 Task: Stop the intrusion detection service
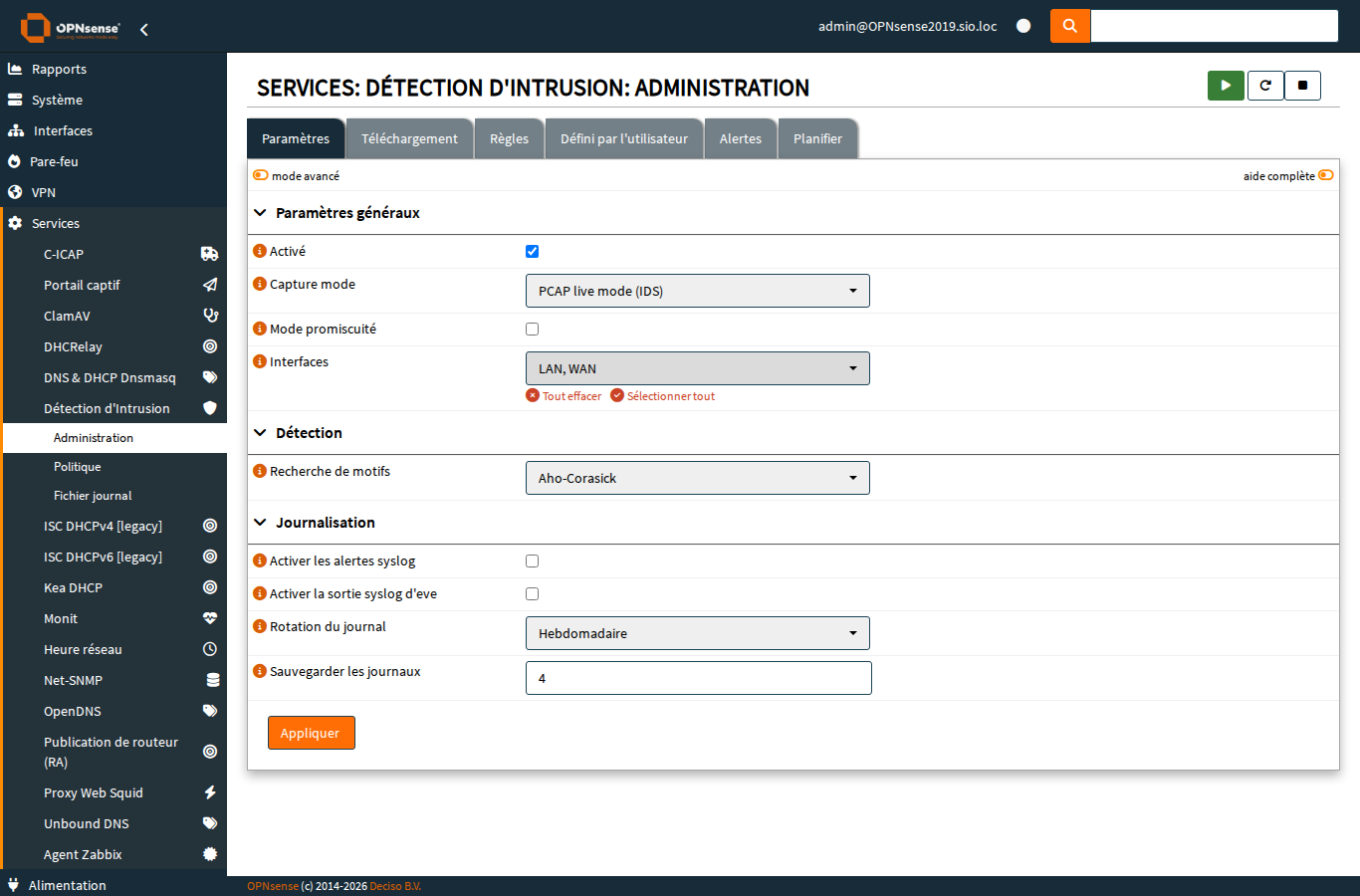click(x=1302, y=86)
